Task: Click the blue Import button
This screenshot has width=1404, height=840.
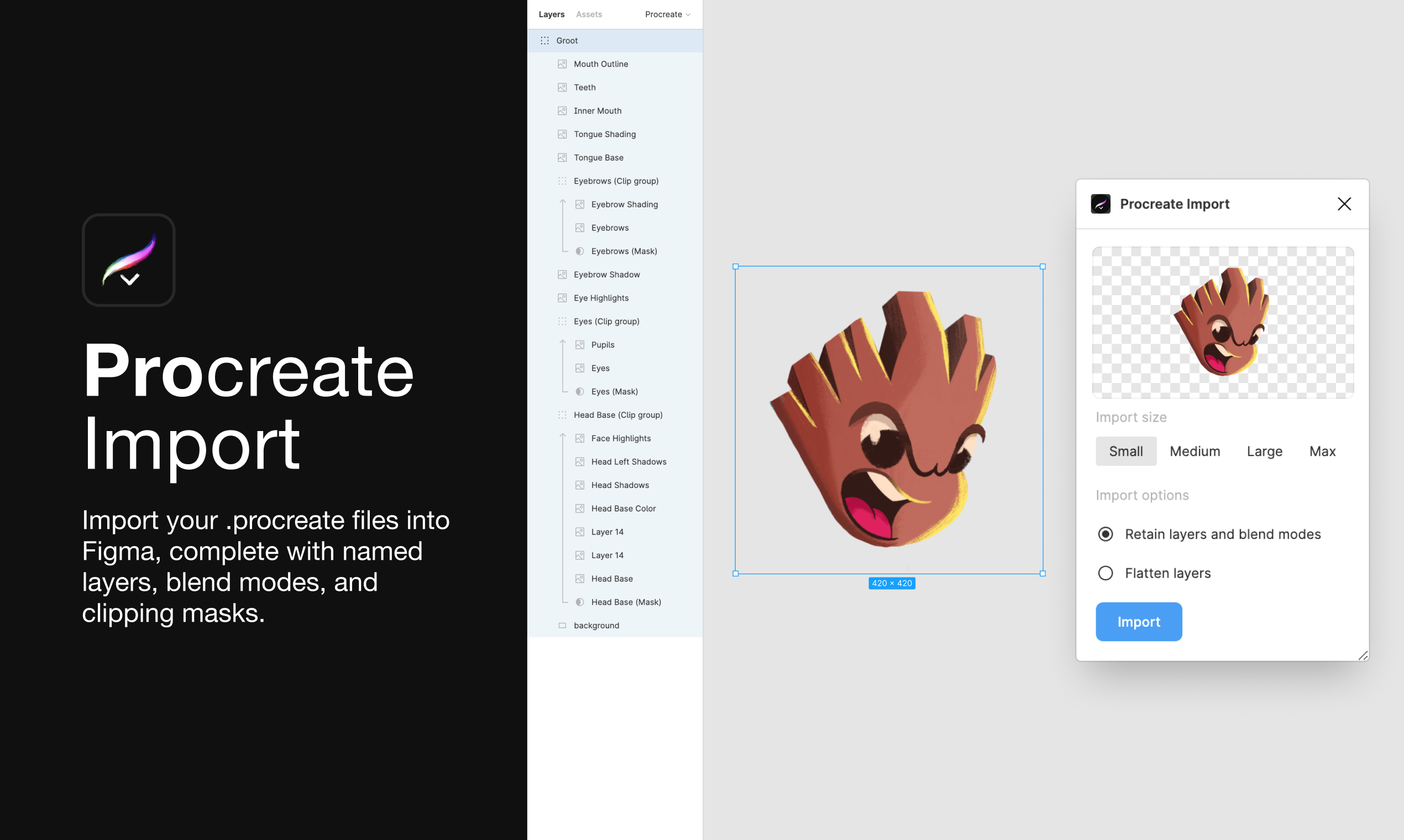Action: click(1139, 622)
